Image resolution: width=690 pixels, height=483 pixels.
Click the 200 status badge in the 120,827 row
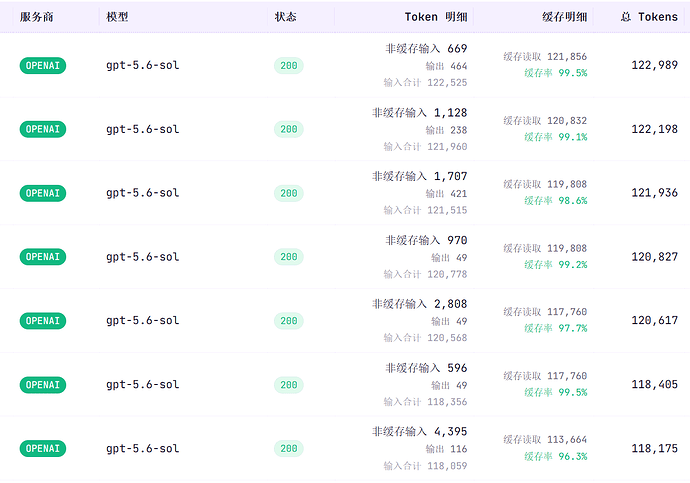(x=289, y=257)
